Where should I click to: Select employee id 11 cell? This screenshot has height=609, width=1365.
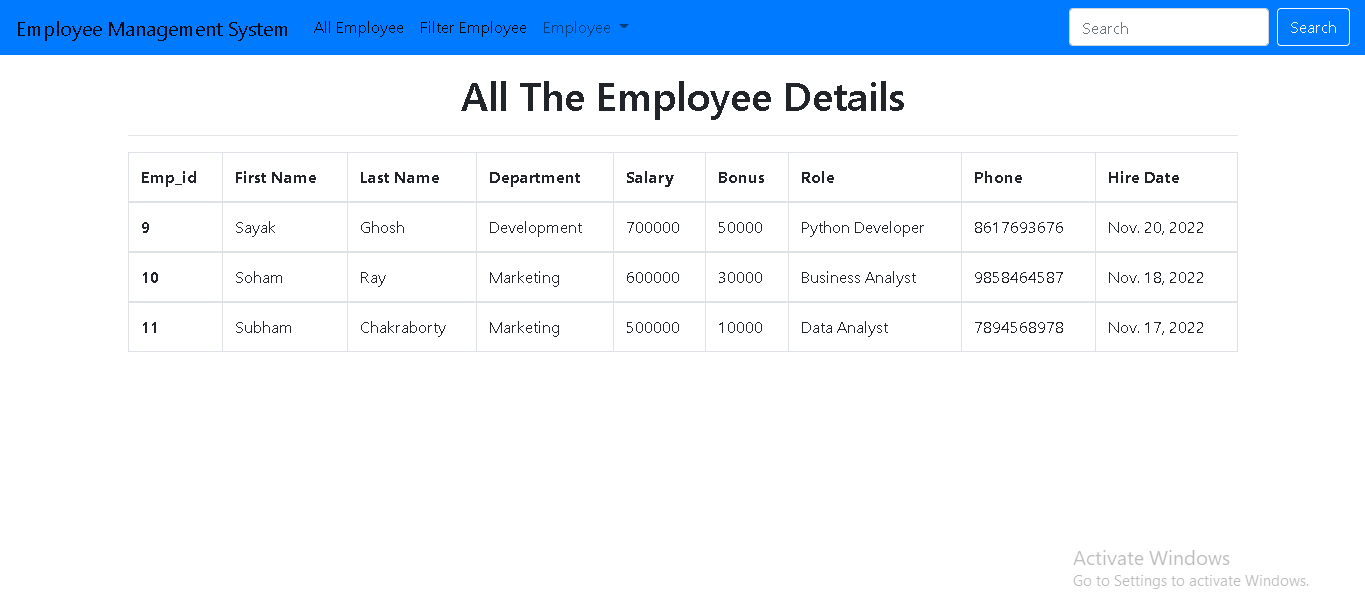[175, 328]
